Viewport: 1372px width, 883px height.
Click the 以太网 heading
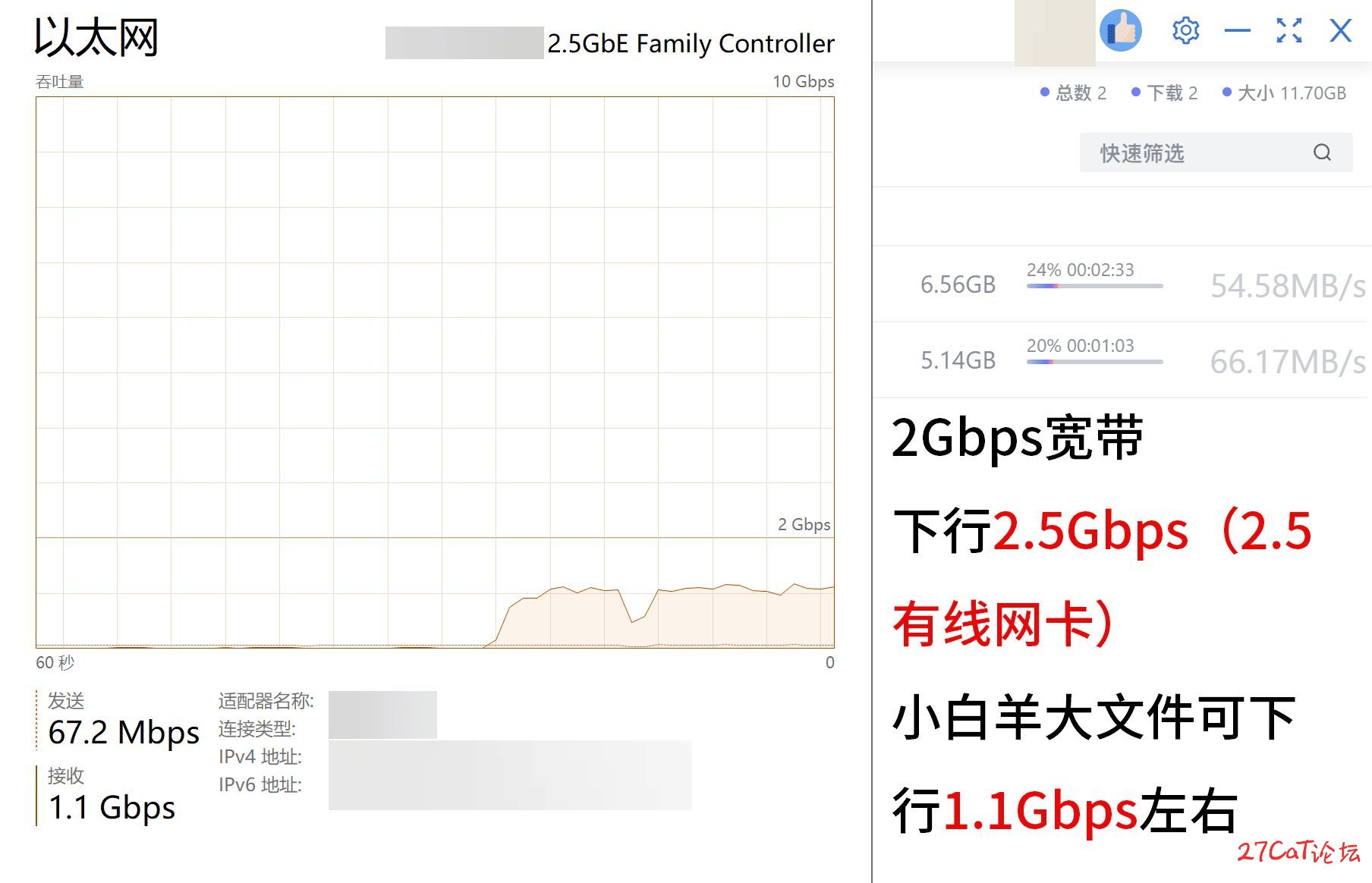[x=96, y=37]
